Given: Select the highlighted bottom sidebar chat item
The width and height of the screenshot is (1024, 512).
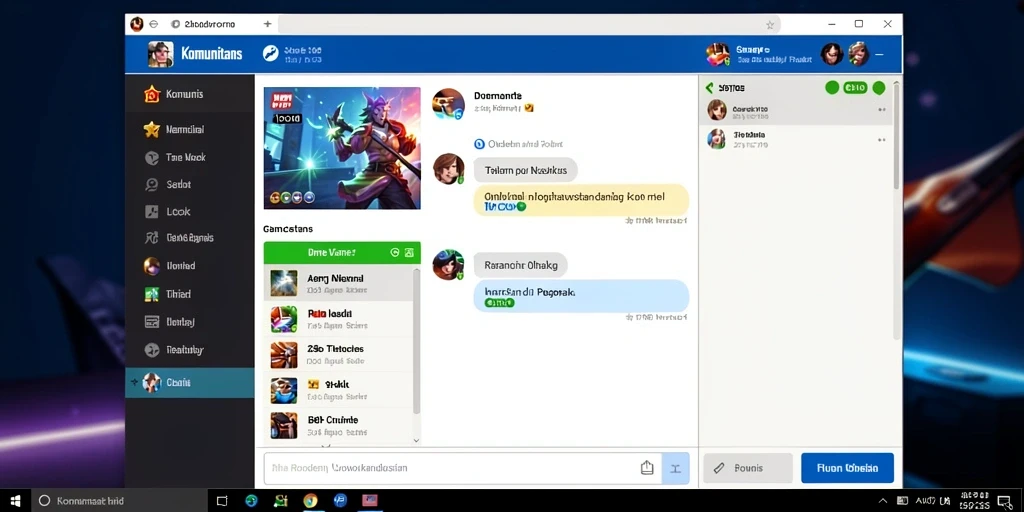Looking at the screenshot, I should [x=189, y=383].
